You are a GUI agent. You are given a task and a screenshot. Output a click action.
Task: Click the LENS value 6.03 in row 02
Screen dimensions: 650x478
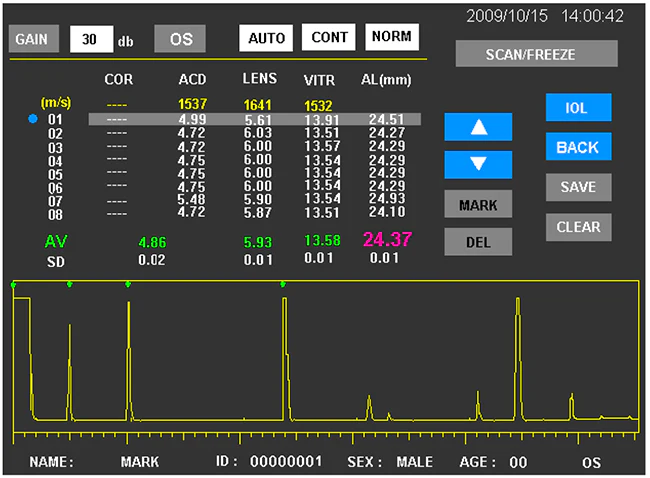point(257,133)
